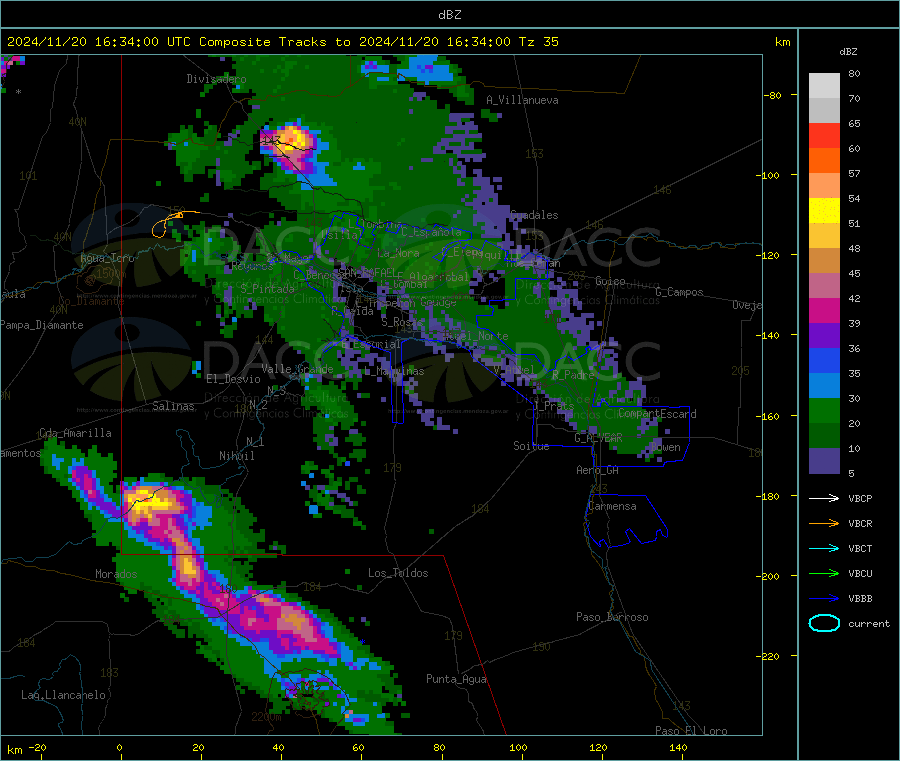Click the 'current' legend label text
Screen dimensions: 900x761
(869, 623)
